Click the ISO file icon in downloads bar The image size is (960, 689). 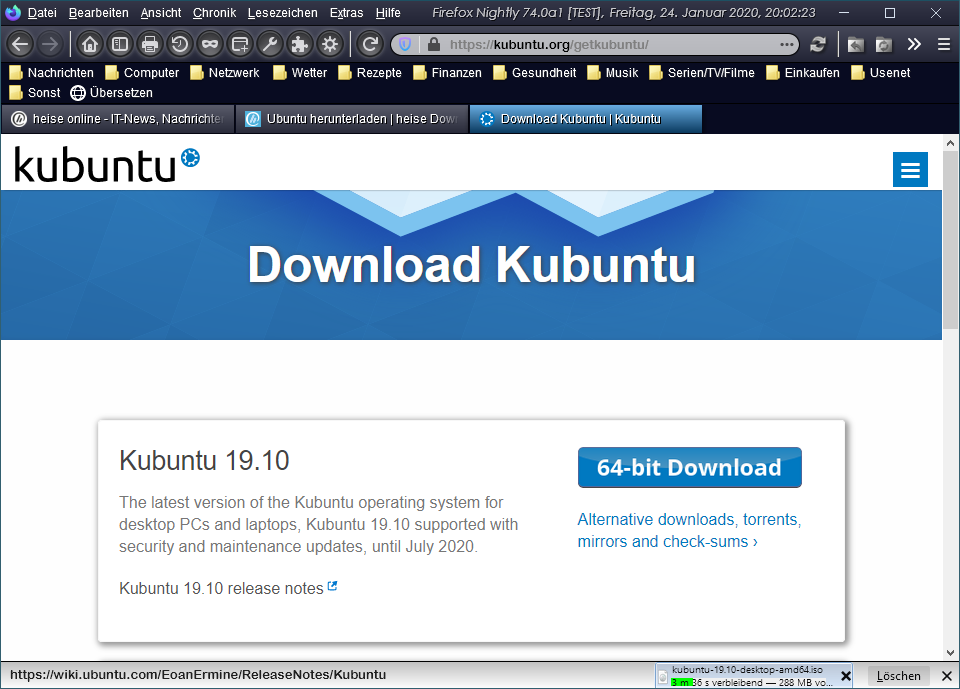662,676
